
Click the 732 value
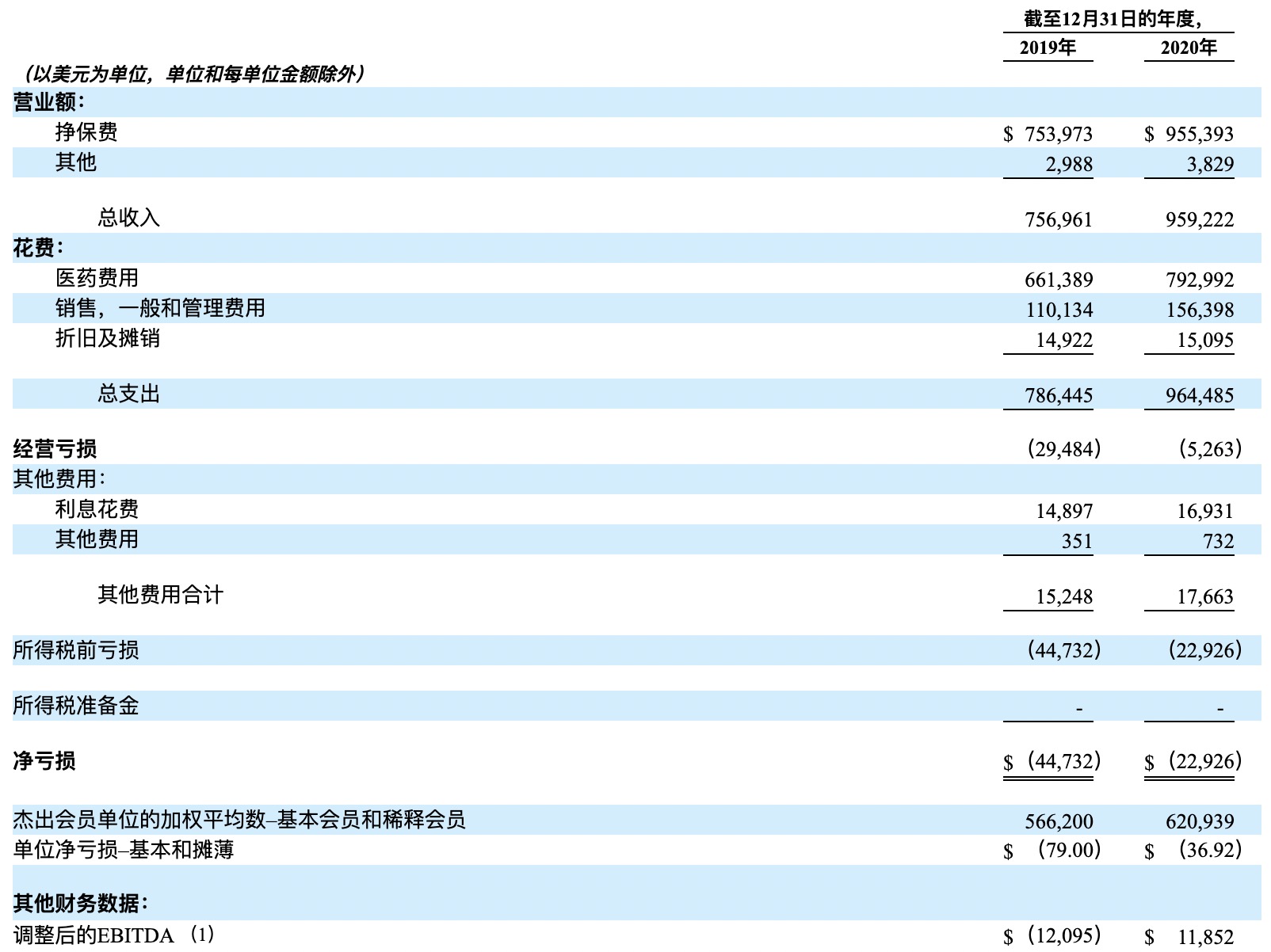click(x=1218, y=541)
